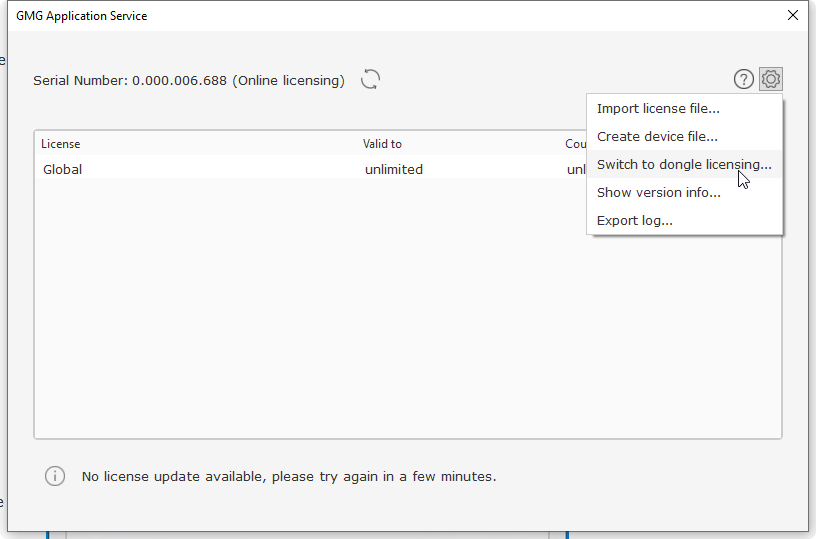Open Show version info...
The height and width of the screenshot is (539, 816).
pos(684,192)
